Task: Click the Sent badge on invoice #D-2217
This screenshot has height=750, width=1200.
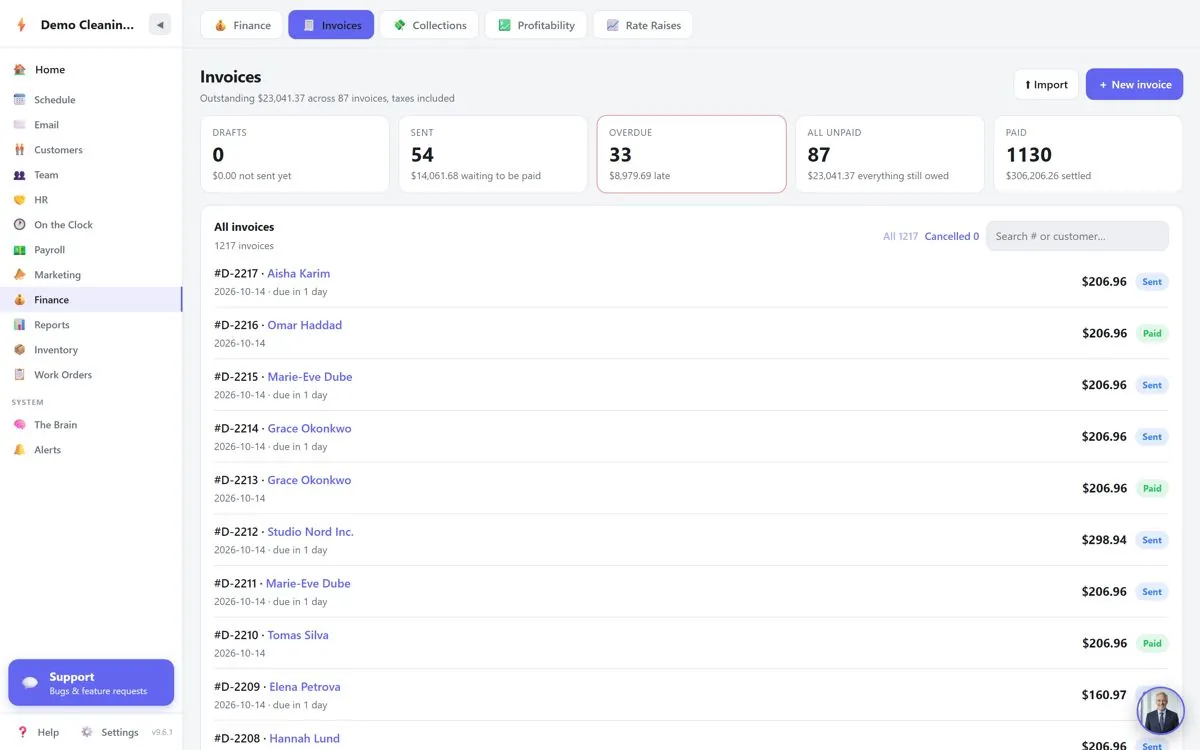Action: point(1152,282)
